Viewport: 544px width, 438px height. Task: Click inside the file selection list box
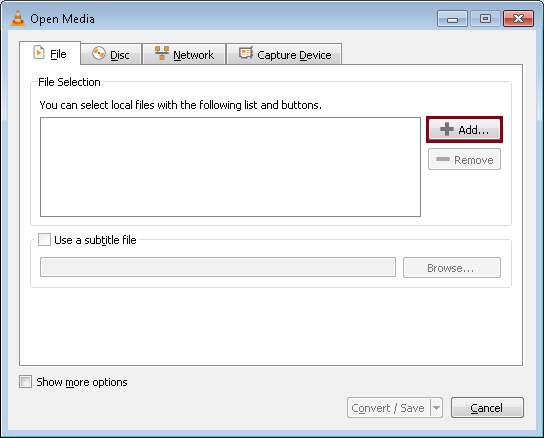(x=230, y=167)
